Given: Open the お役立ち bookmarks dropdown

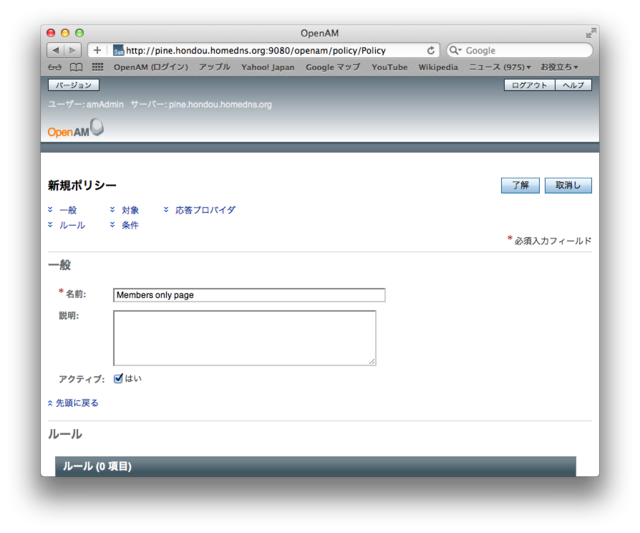Looking at the screenshot, I should (559, 67).
